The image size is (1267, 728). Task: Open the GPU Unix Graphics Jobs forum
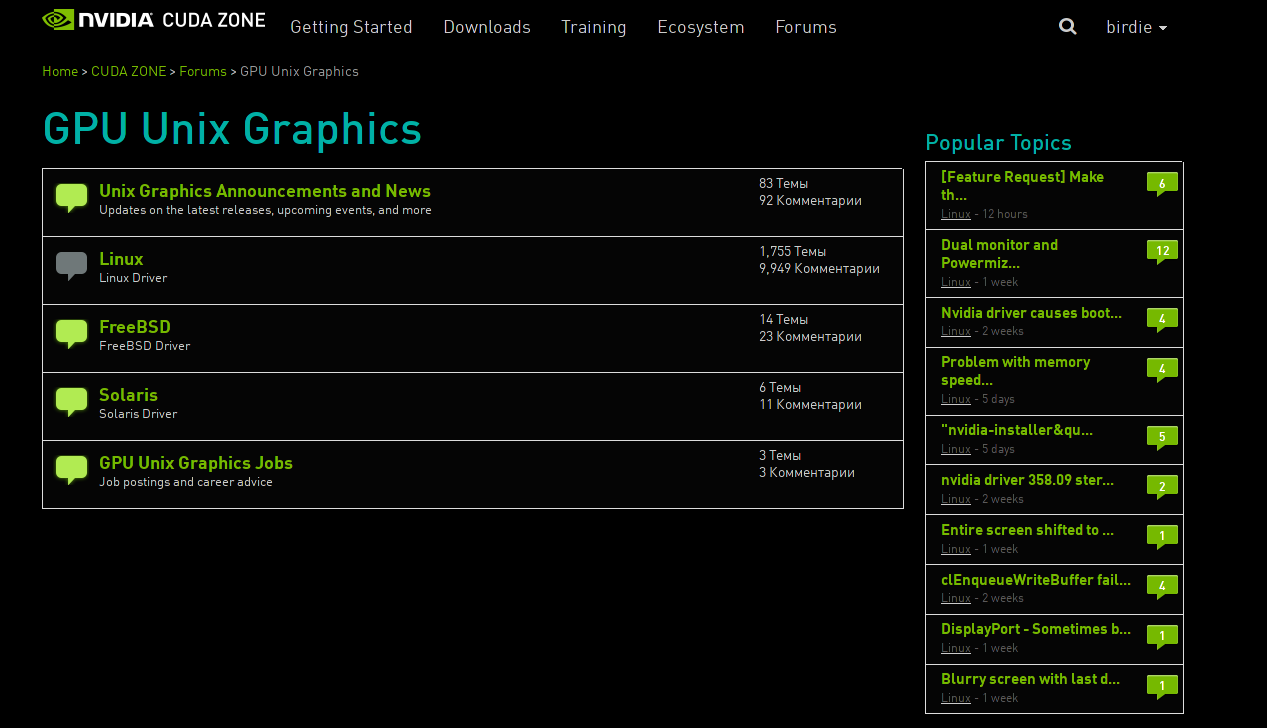tap(196, 463)
